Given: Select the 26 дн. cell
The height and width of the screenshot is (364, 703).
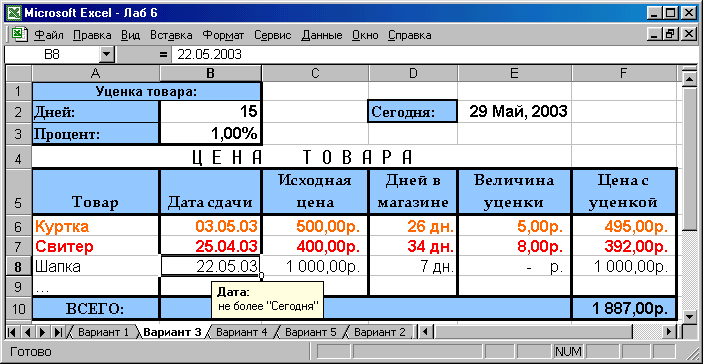Looking at the screenshot, I should coord(413,226).
